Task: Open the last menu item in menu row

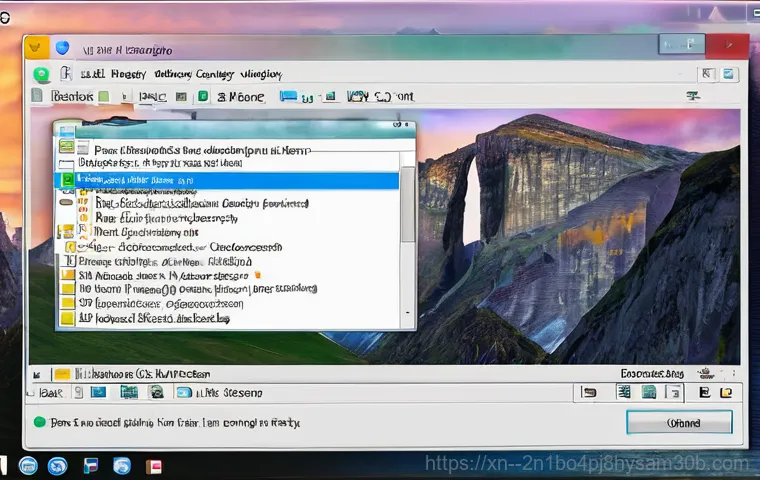Action: click(x=258, y=74)
